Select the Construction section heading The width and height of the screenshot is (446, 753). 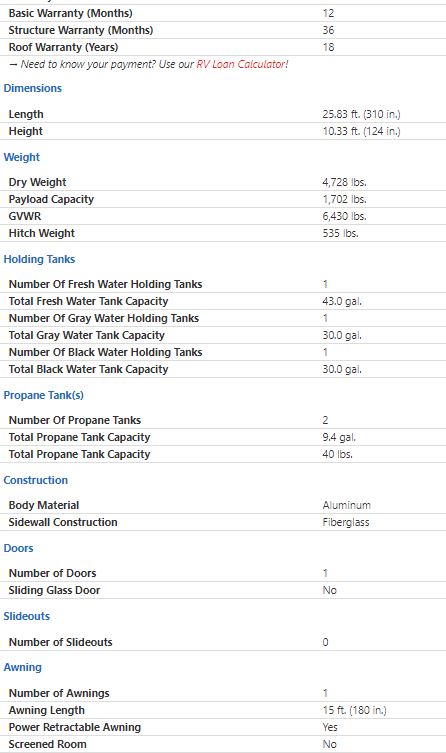point(36,480)
